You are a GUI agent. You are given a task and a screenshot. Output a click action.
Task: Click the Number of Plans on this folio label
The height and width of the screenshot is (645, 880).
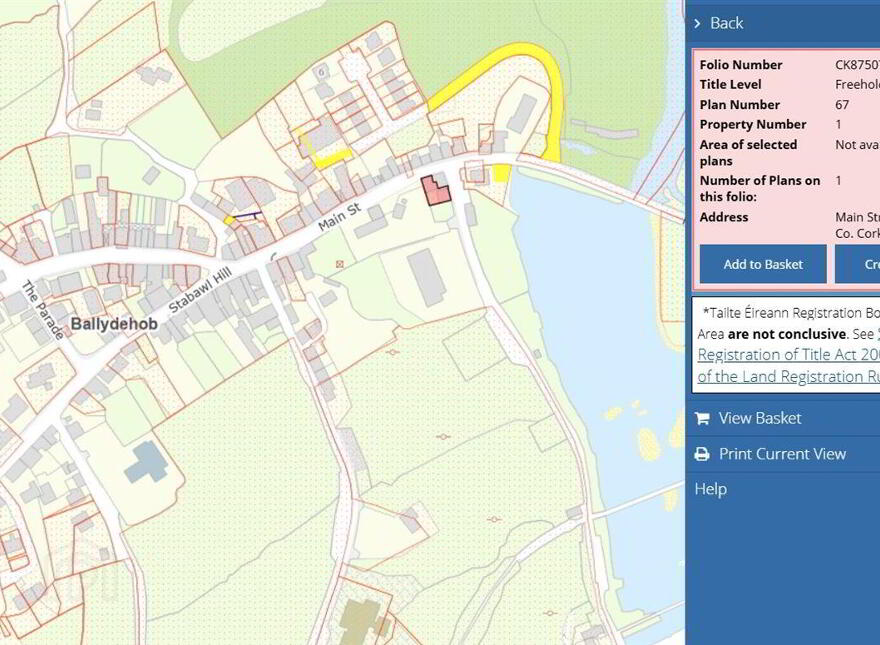point(760,189)
